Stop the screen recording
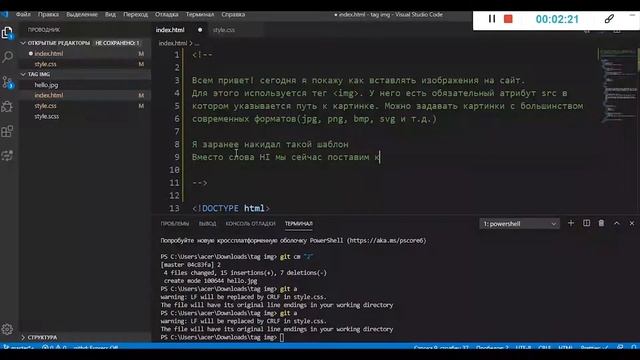This screenshot has width=640, height=360. point(508,19)
